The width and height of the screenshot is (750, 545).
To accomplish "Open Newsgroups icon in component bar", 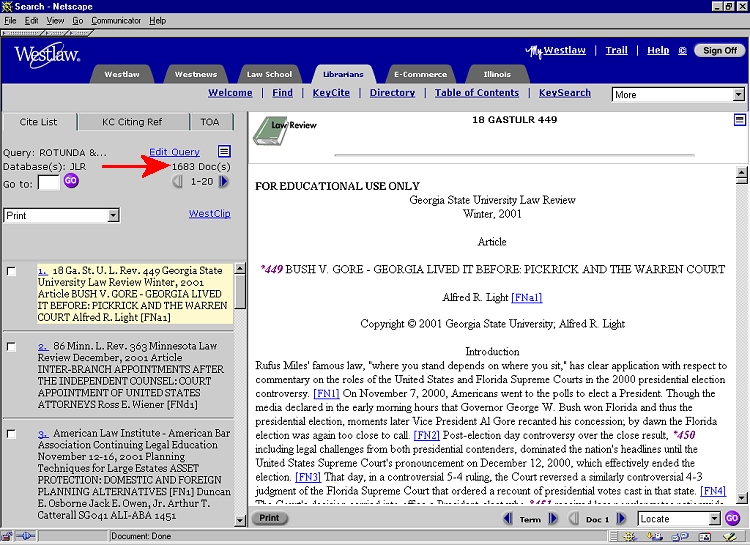I will [x=680, y=537].
